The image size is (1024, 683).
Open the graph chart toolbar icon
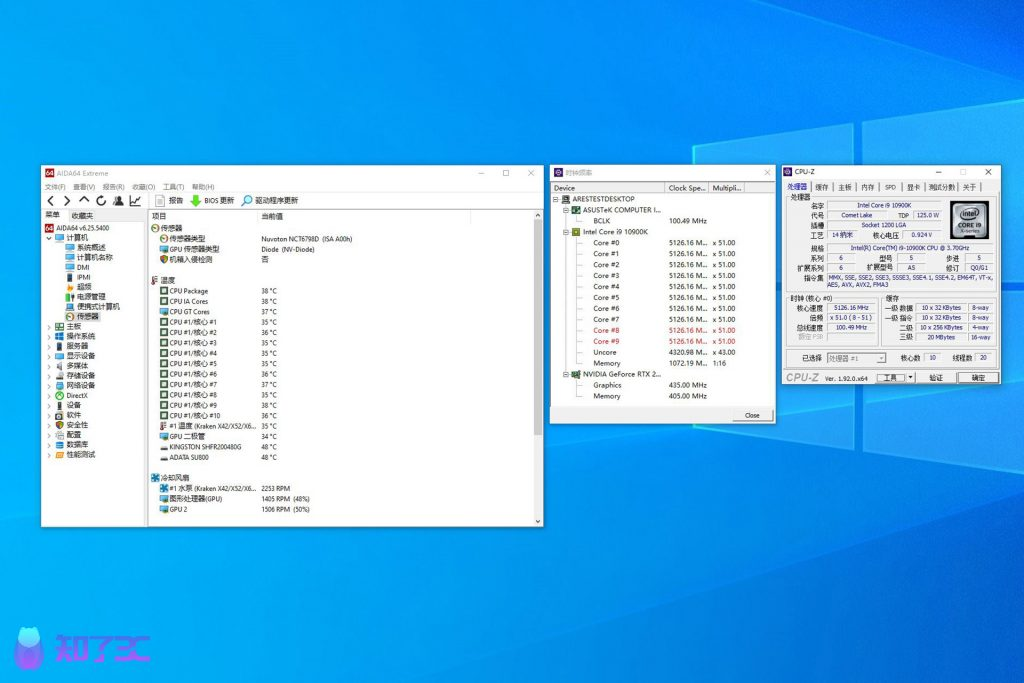(x=135, y=201)
